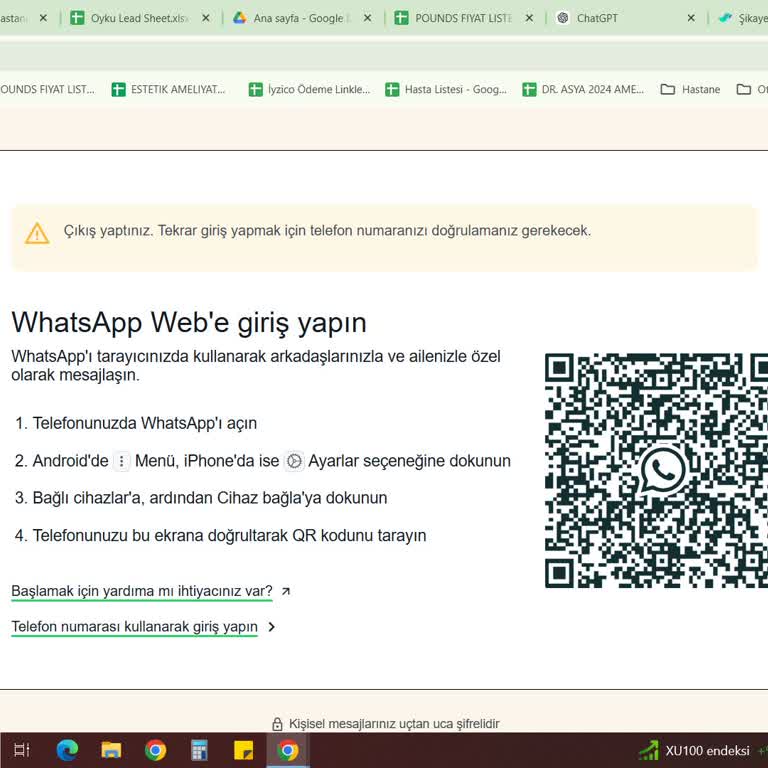Close the Ana sayfa Google Drive tab
The height and width of the screenshot is (768, 768).
(x=367, y=18)
